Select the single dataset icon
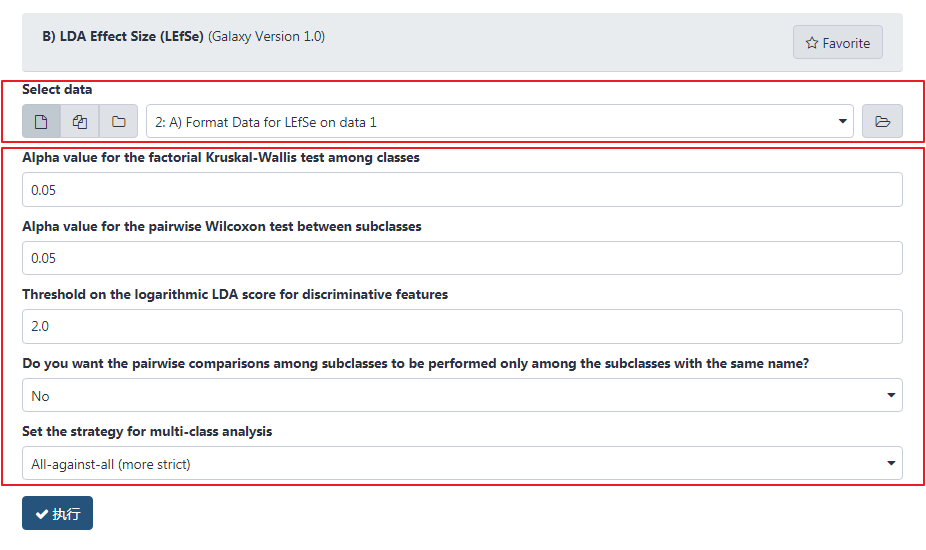This screenshot has width=926, height=550. click(41, 122)
